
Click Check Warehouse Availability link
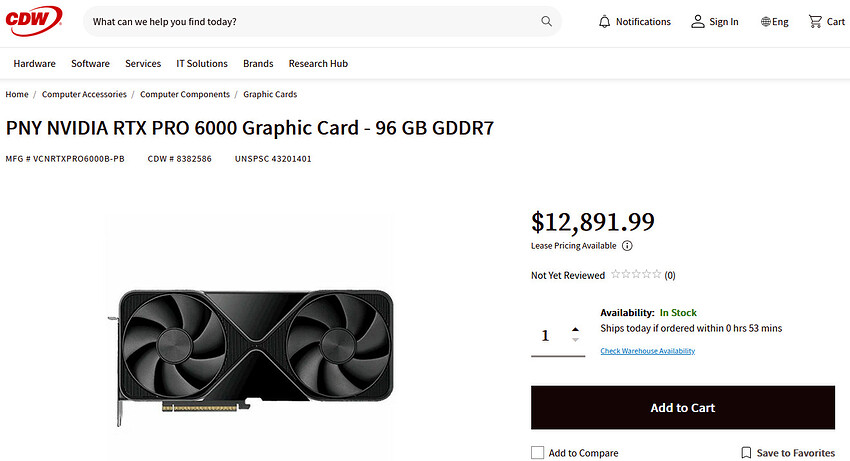pyautogui.click(x=647, y=351)
